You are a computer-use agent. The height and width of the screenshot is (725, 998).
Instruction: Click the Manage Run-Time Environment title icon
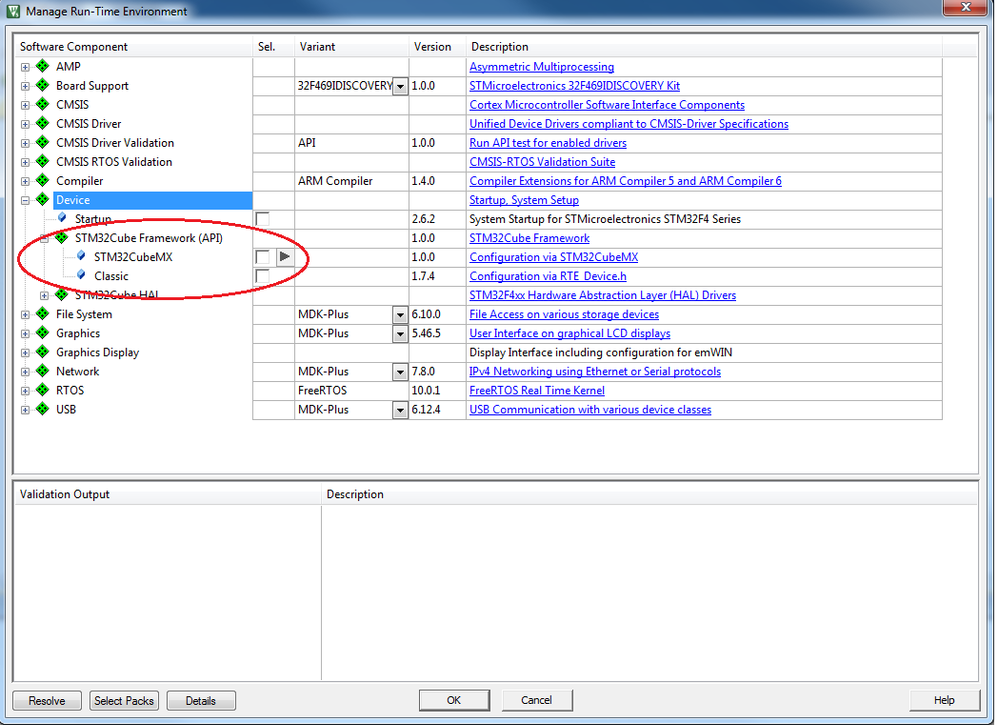13,11
